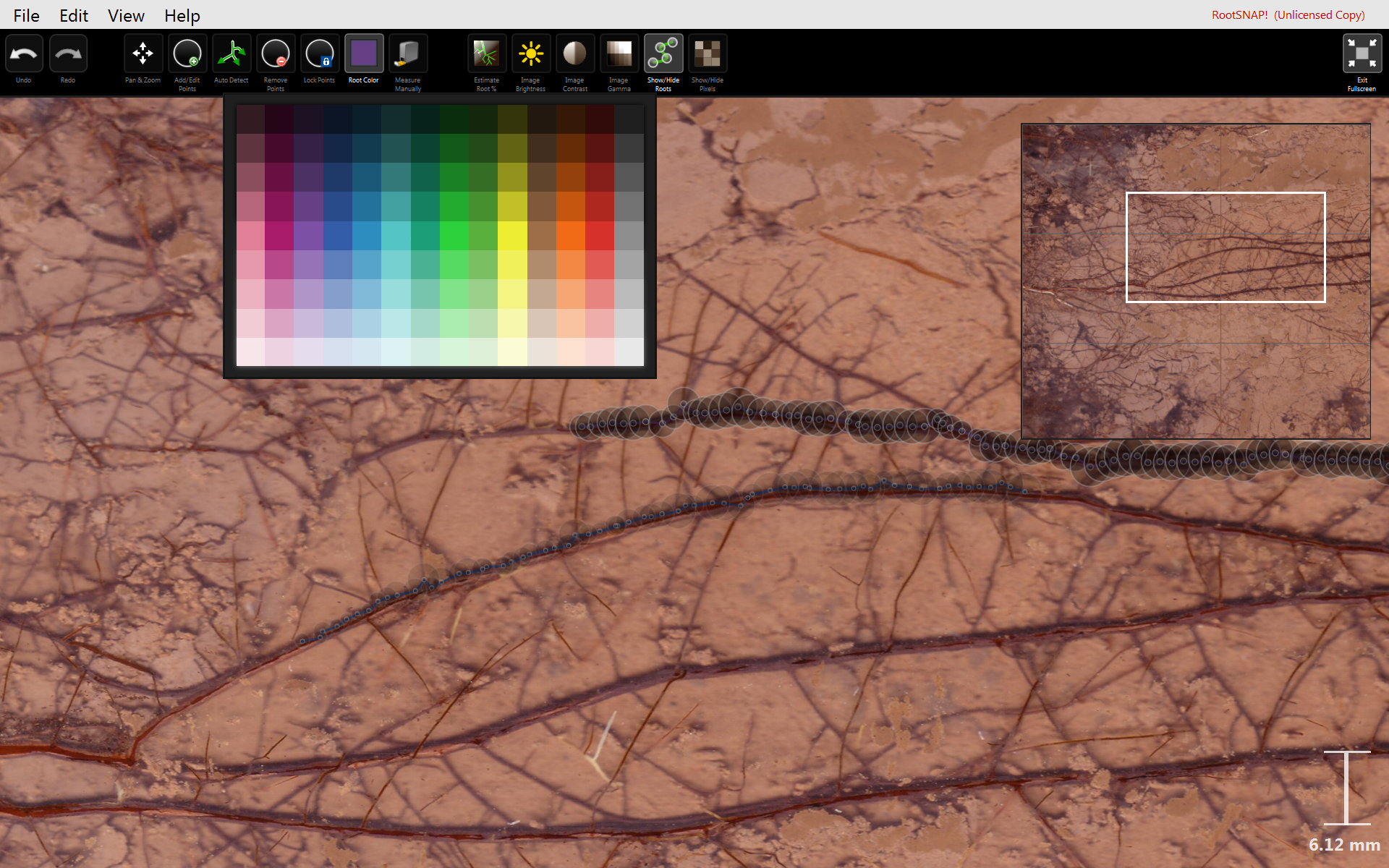Image resolution: width=1389 pixels, height=868 pixels.
Task: Select the Pan & Zoom tool
Action: (143, 54)
